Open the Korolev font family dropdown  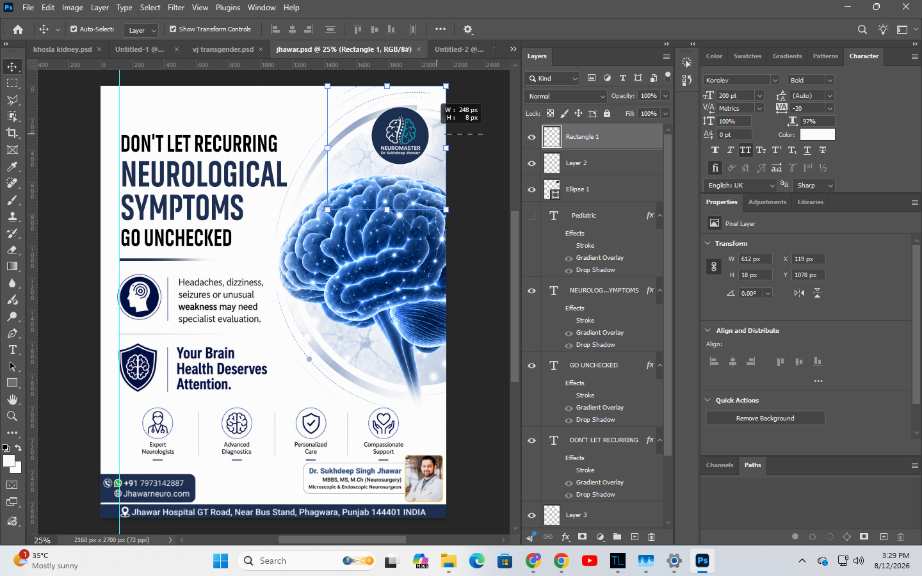[741, 80]
